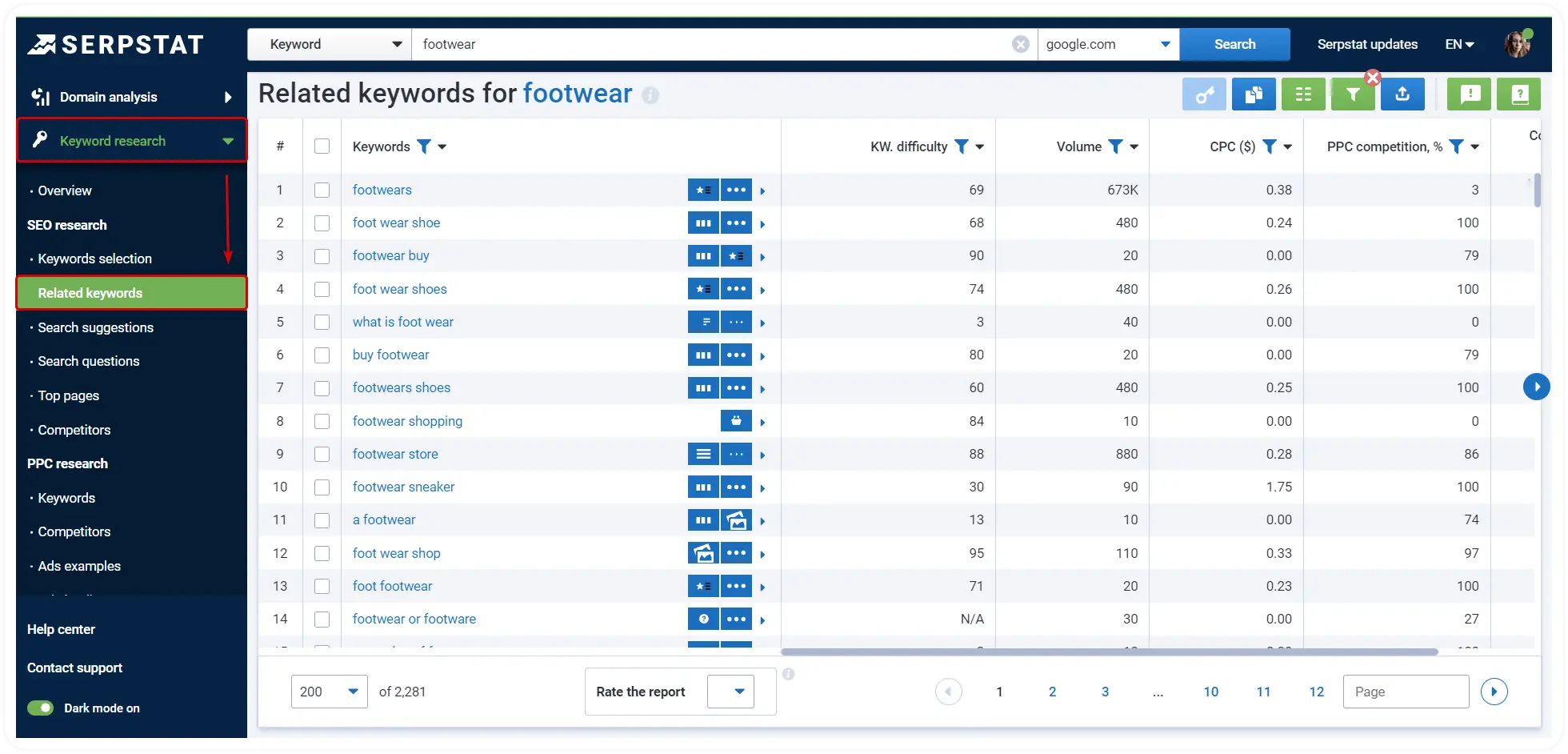This screenshot has height=754, width=1568.
Task: Remove filter via red X badge
Action: point(1373,78)
